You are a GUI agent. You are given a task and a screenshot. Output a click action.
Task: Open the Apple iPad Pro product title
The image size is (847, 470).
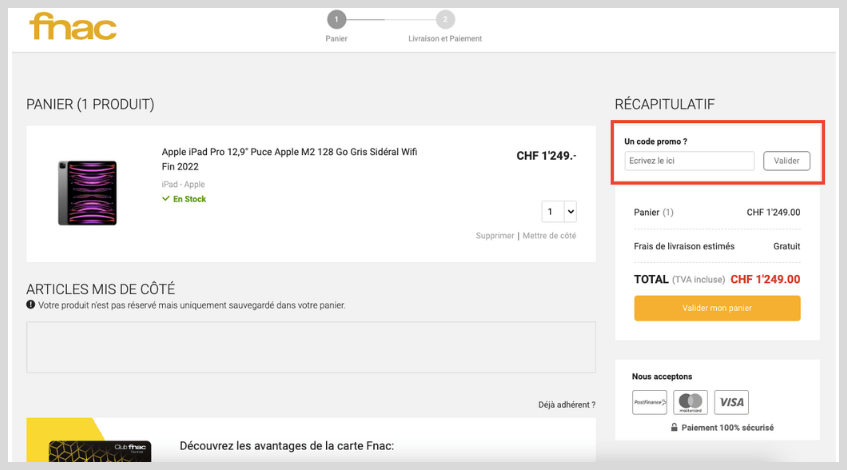pyautogui.click(x=290, y=159)
